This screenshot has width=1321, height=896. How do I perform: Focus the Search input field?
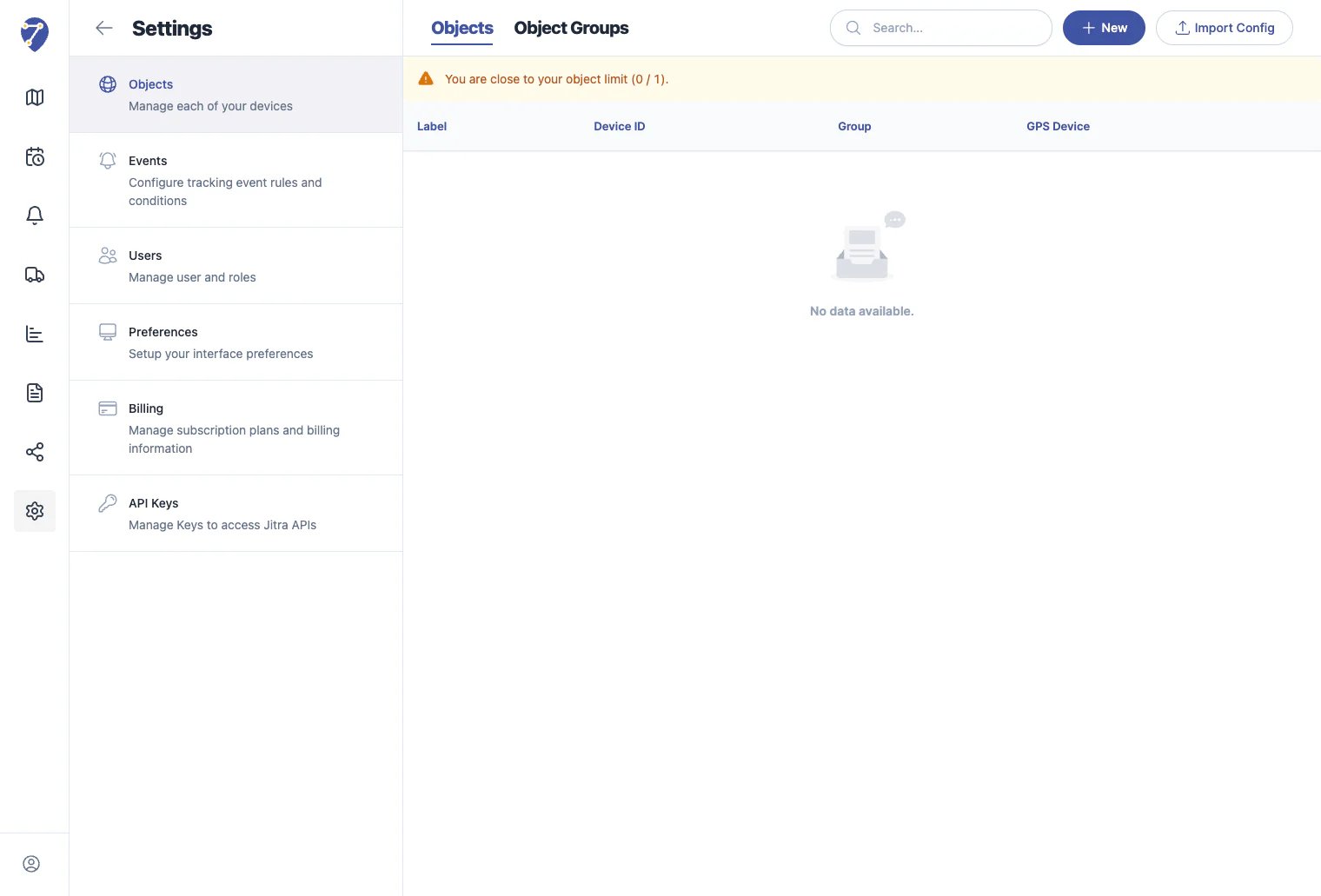pos(941,28)
